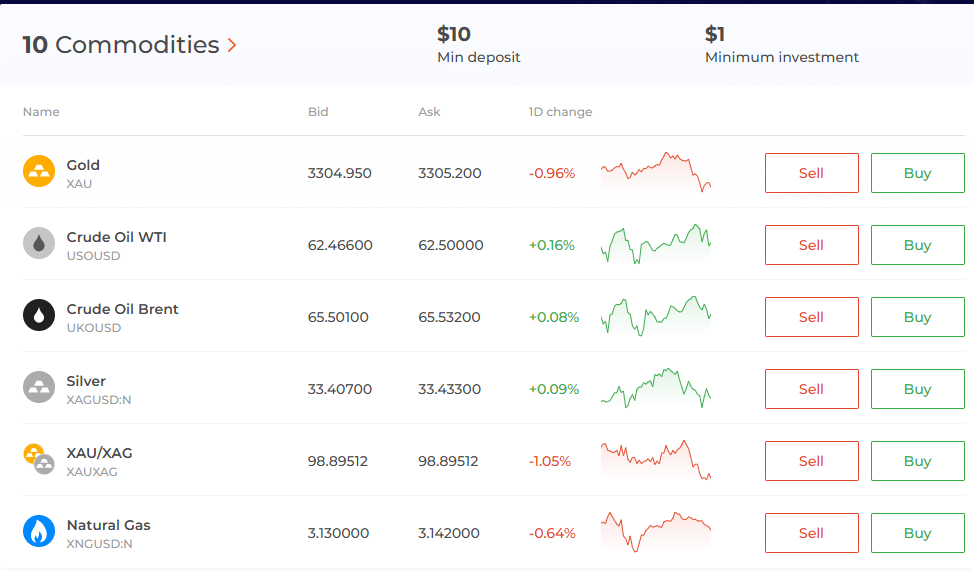This screenshot has height=571, width=974.
Task: Buy Crude Oil Brent
Action: pyautogui.click(x=917, y=317)
